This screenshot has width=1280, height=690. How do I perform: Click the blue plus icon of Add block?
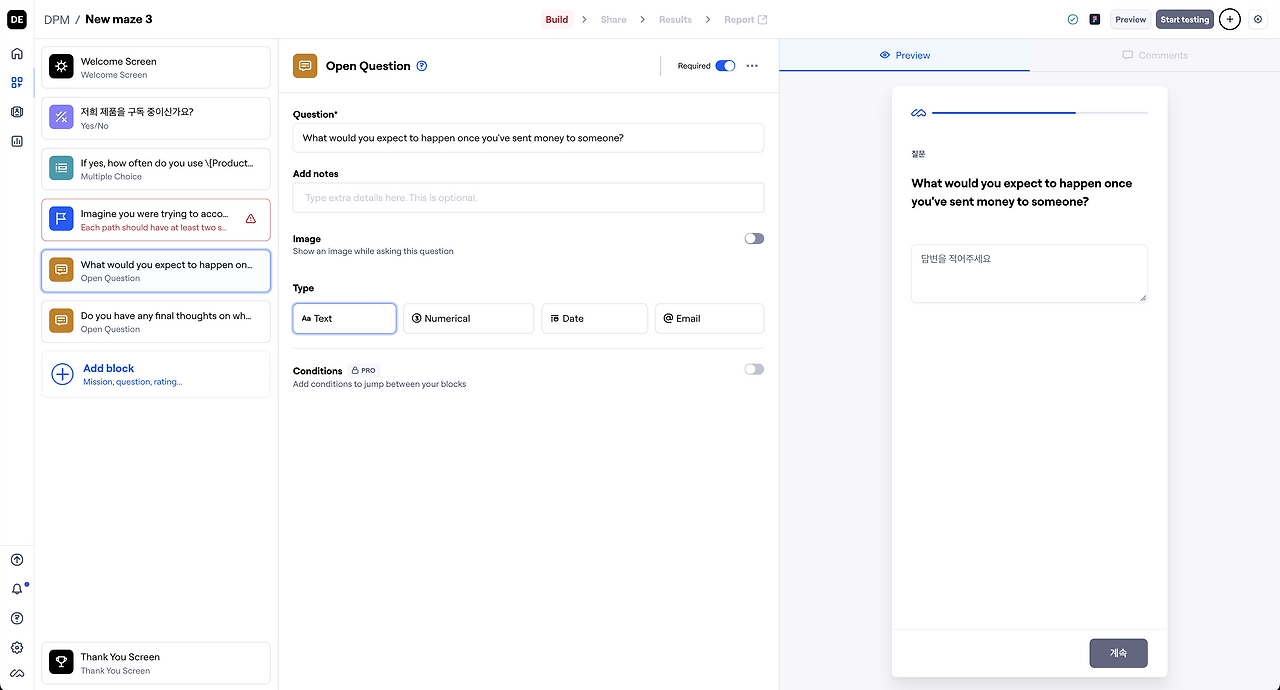click(x=62, y=374)
